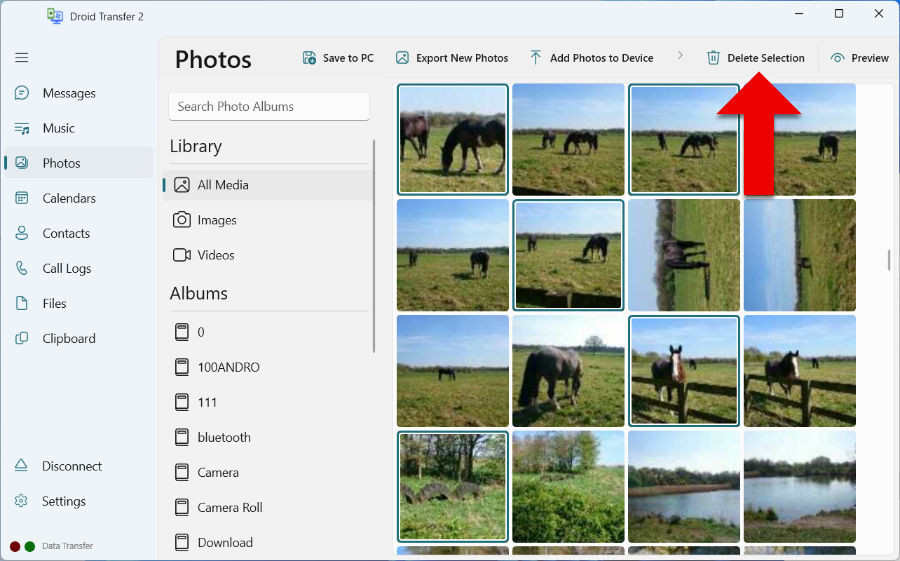
Task: Click the Files document icon
Action: coord(22,303)
